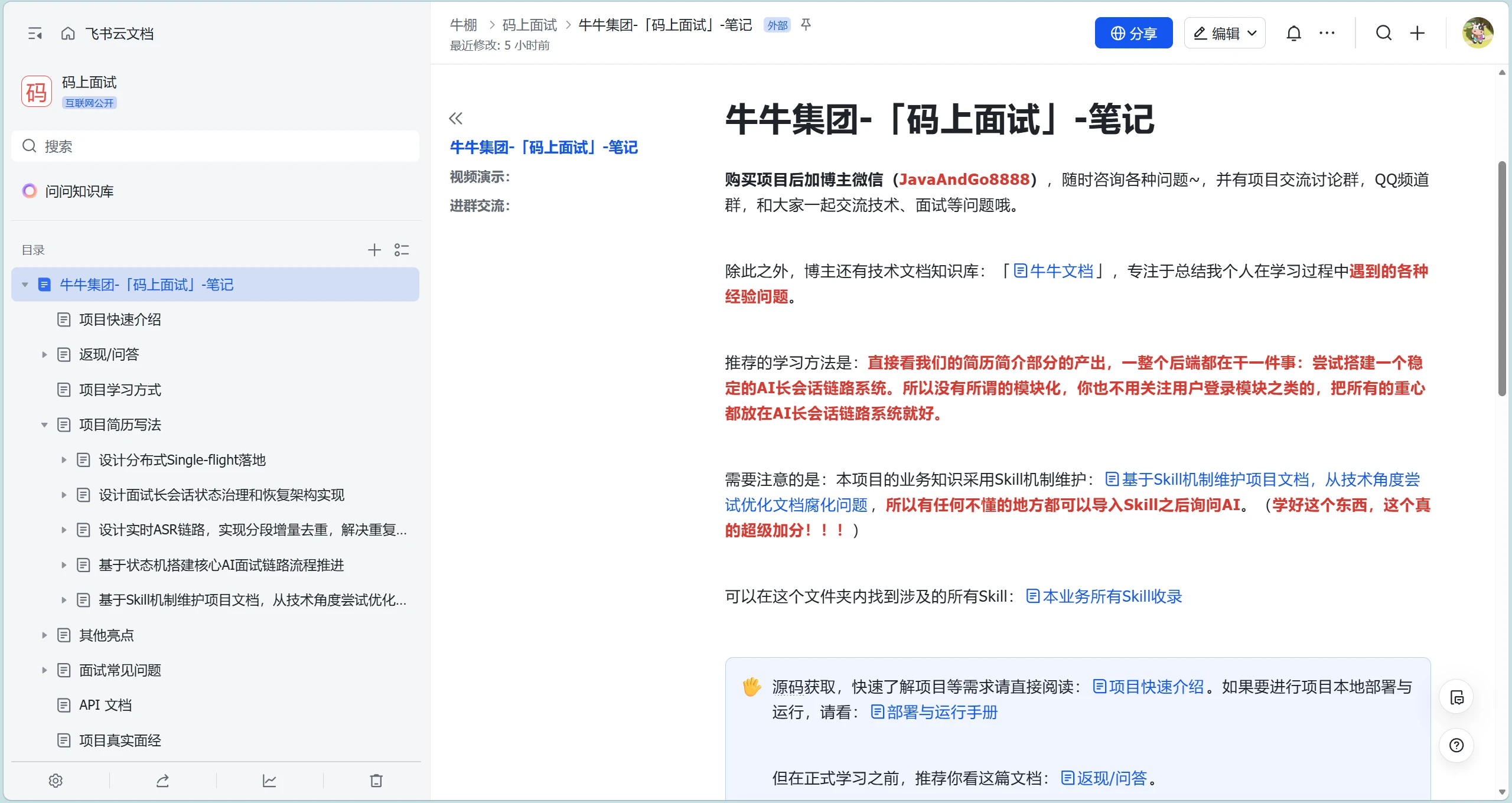The height and width of the screenshot is (803, 1512).
Task: Expand 设计面试长会话状态治理和恢复架构实现 node
Action: [x=64, y=495]
